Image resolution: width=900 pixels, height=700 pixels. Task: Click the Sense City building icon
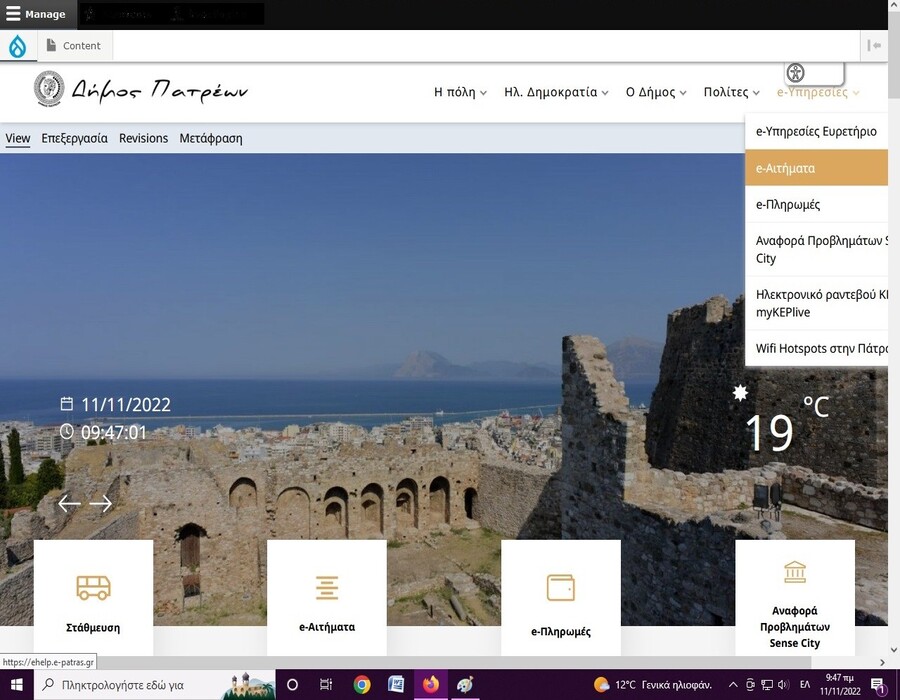coord(795,572)
